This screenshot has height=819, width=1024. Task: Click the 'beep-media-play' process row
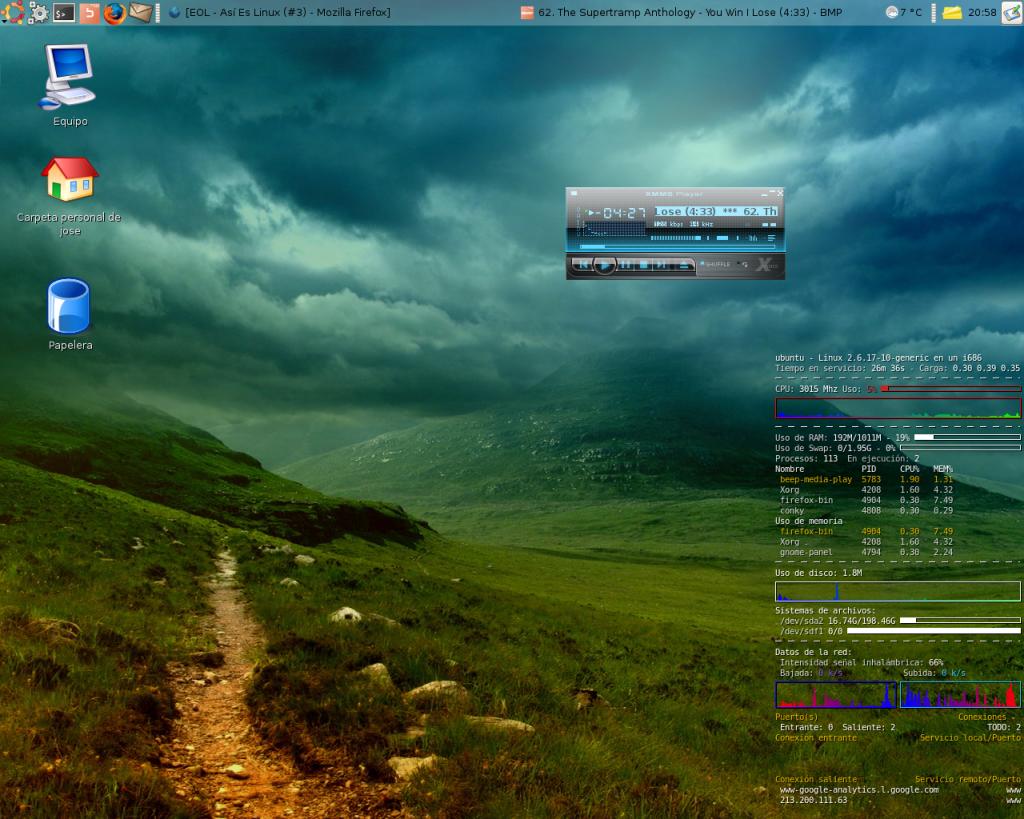click(866, 479)
